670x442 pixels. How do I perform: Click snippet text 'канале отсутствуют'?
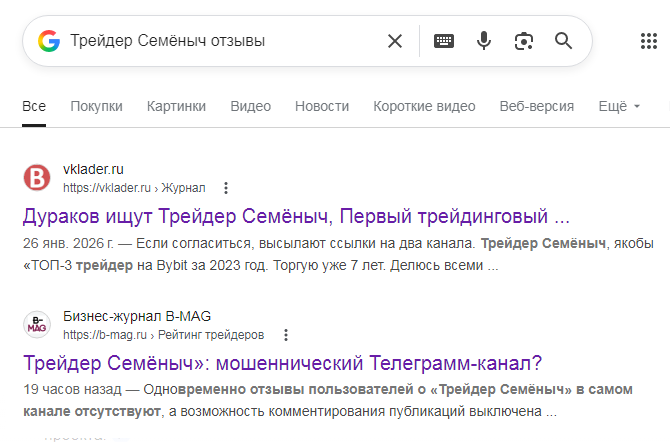(x=92, y=412)
